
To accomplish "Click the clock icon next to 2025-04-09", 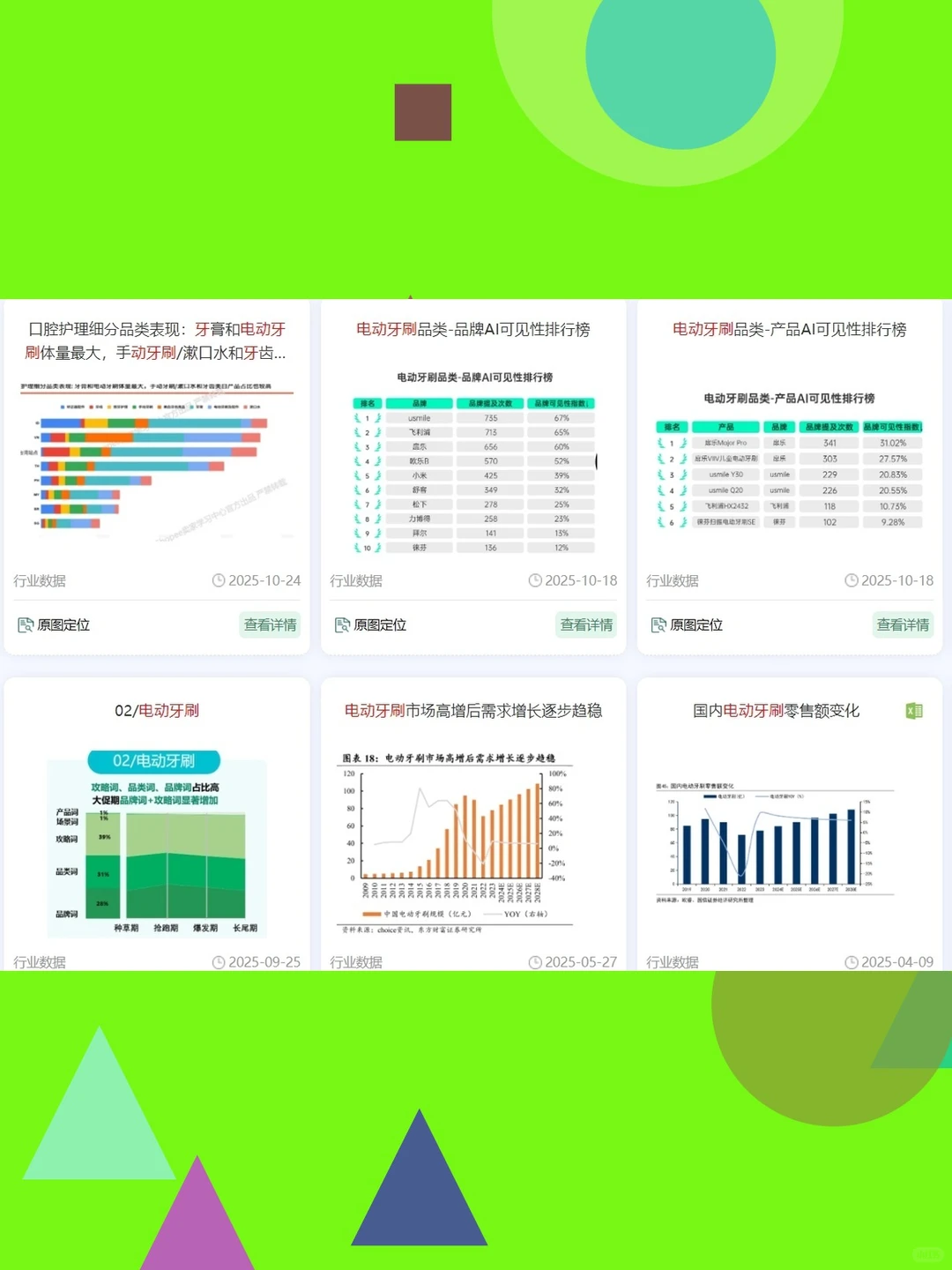I will (853, 962).
